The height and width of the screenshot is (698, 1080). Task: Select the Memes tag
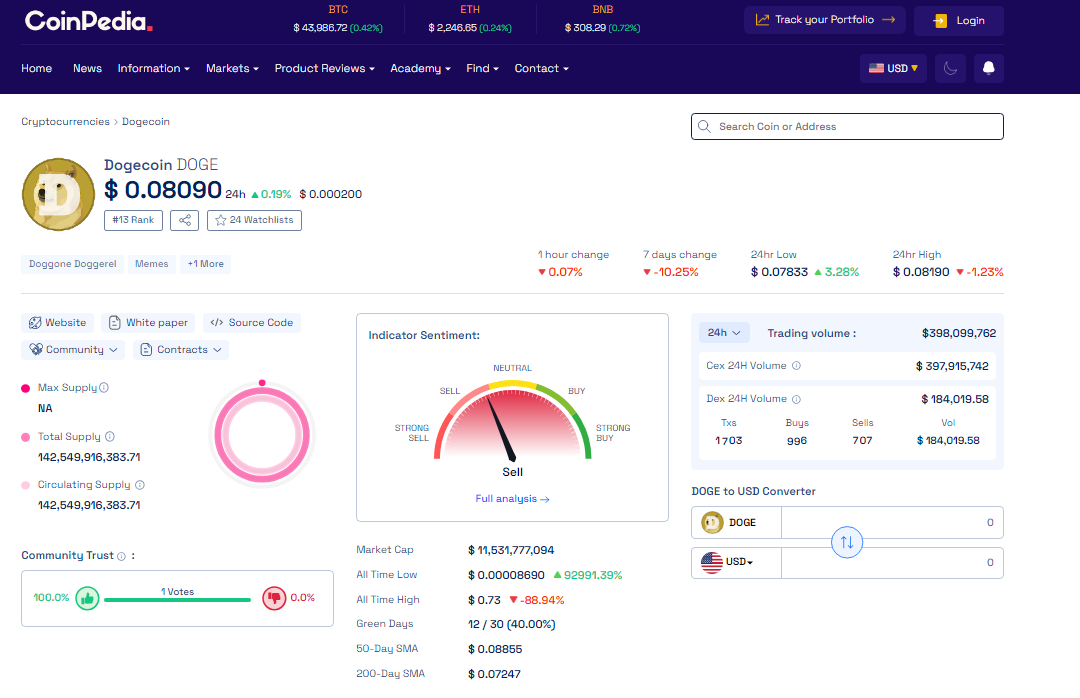152,264
